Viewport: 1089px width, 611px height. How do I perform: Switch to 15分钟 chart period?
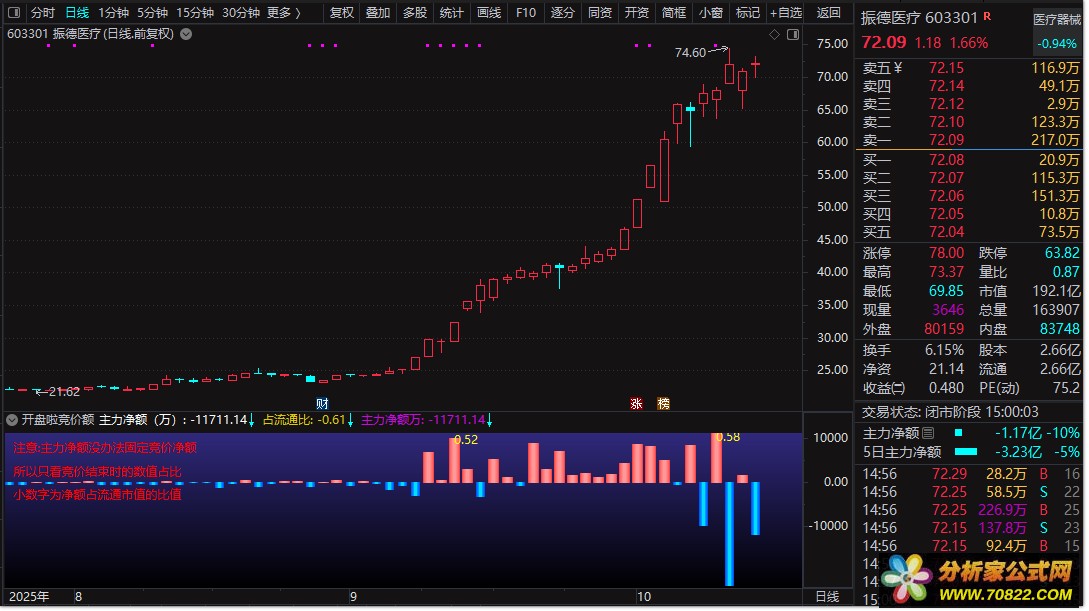194,12
